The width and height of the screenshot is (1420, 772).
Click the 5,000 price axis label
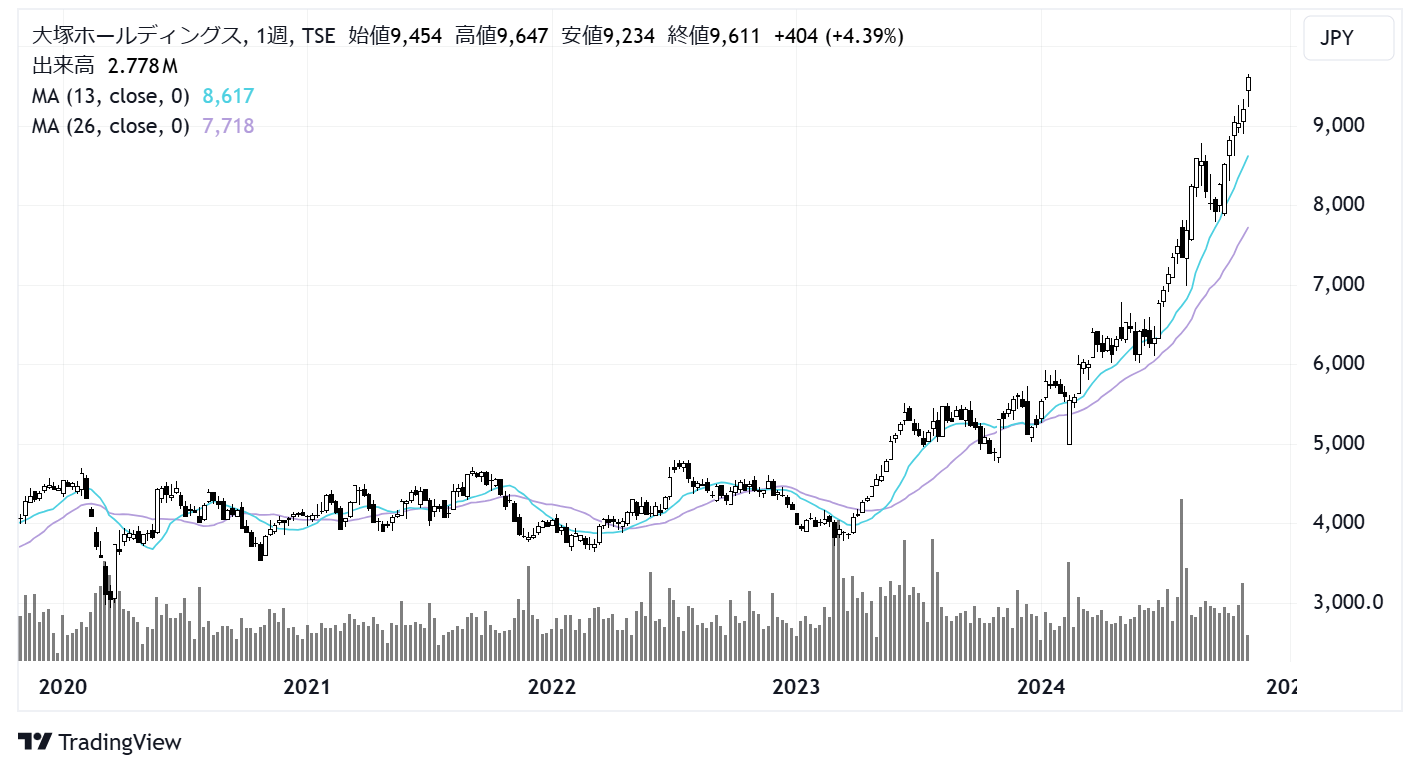(x=1337, y=443)
